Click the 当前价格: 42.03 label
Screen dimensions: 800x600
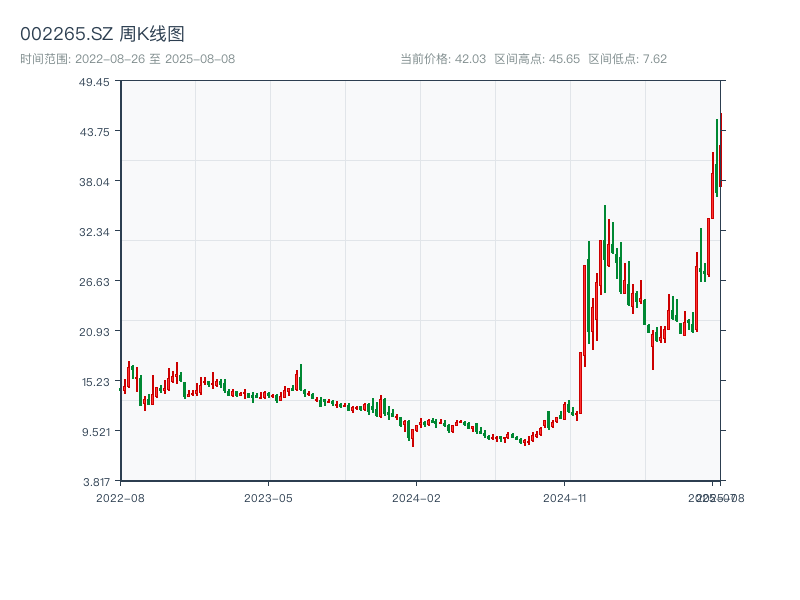pyautogui.click(x=443, y=59)
